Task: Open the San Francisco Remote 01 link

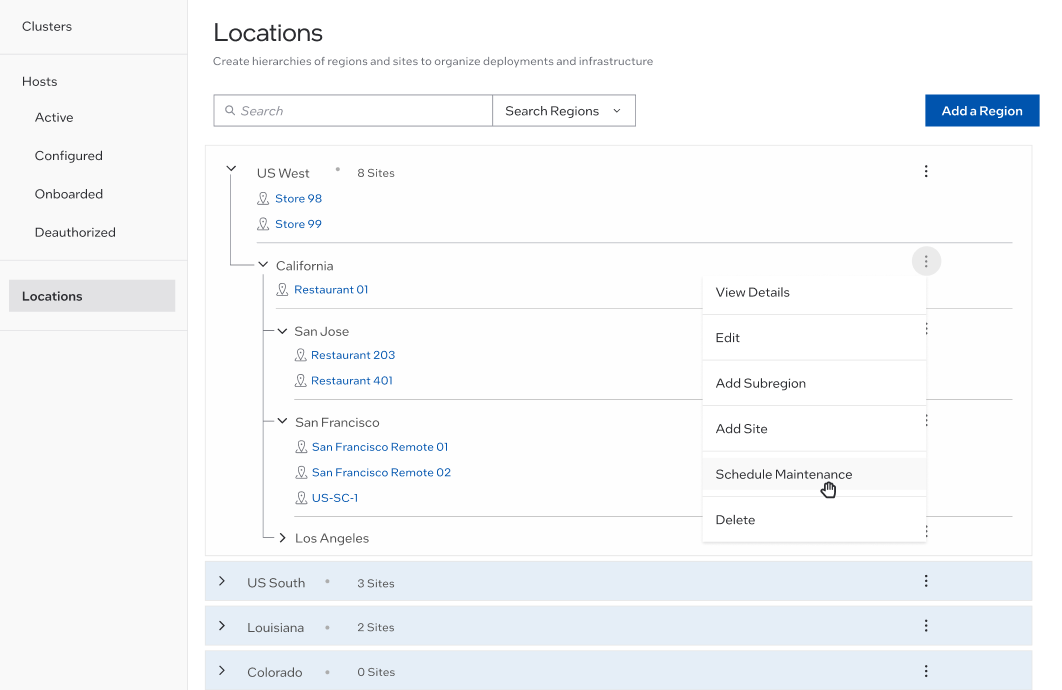Action: coord(380,447)
